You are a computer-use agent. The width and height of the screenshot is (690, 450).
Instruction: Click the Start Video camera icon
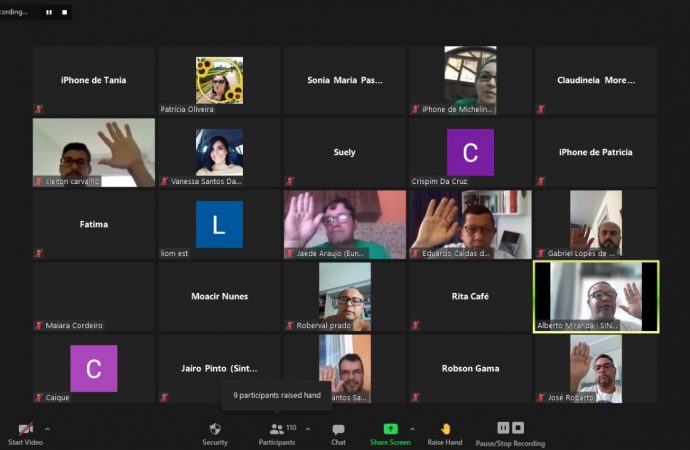point(26,429)
